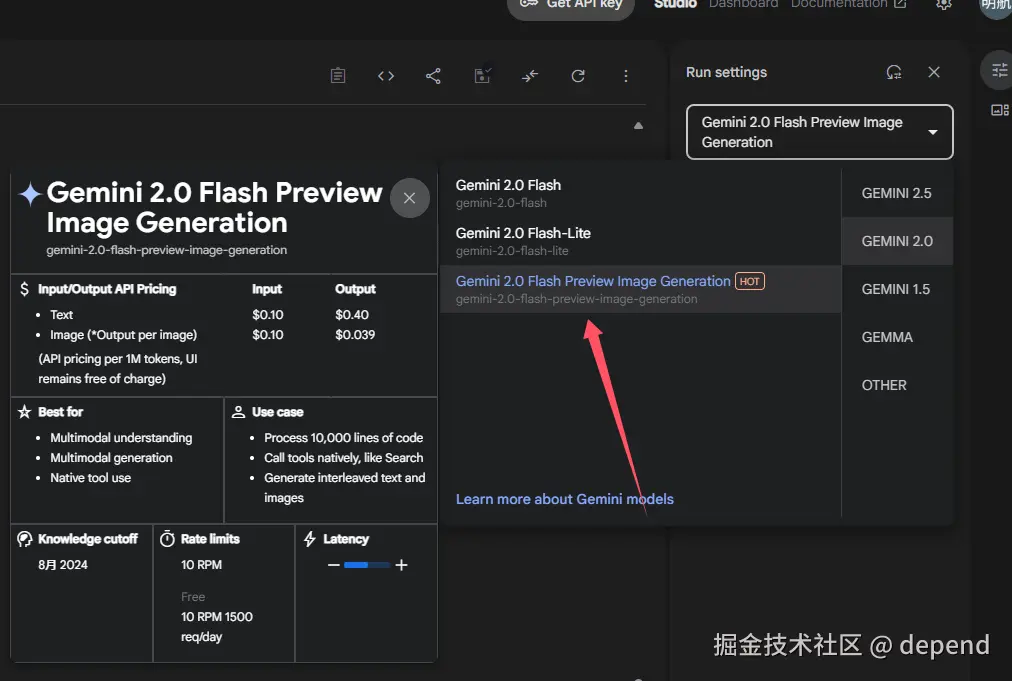
Task: Click the Rate limits stopwatch icon
Action: tap(167, 539)
